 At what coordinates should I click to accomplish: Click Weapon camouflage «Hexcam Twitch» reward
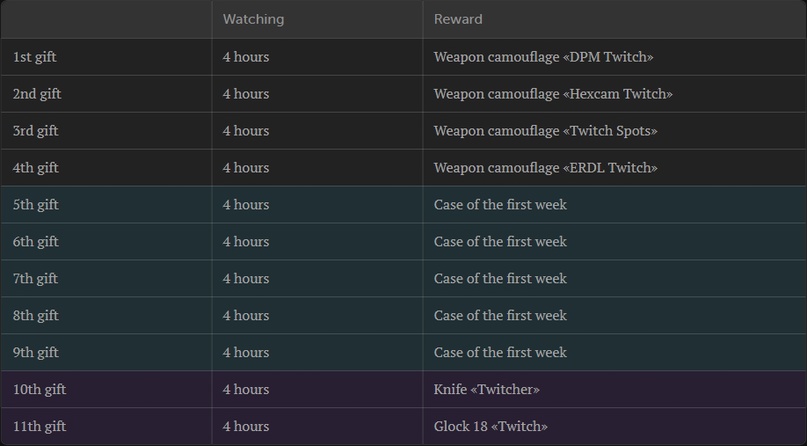(x=553, y=94)
